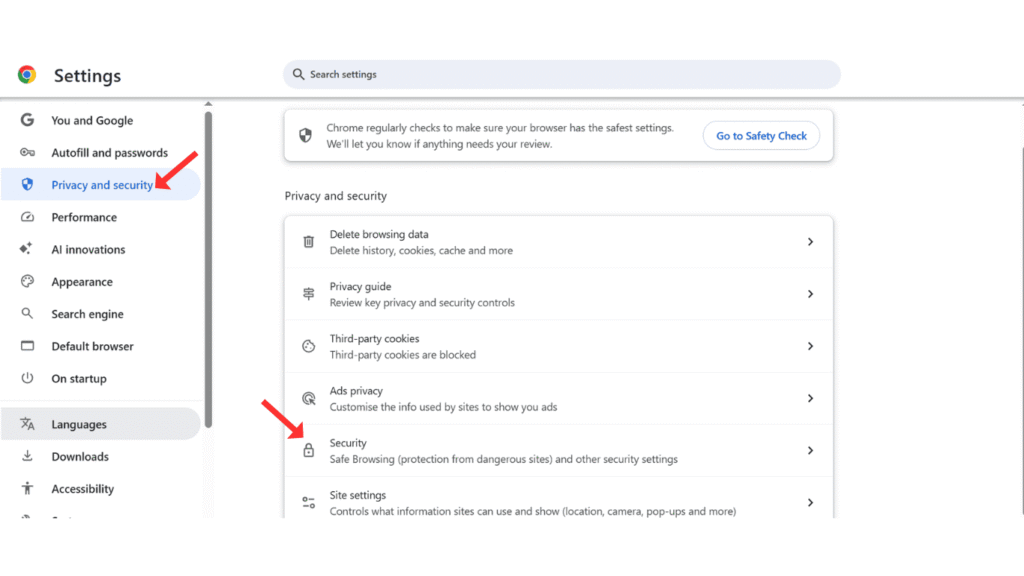
Task: Select the Accessibility person icon
Action: tap(27, 488)
